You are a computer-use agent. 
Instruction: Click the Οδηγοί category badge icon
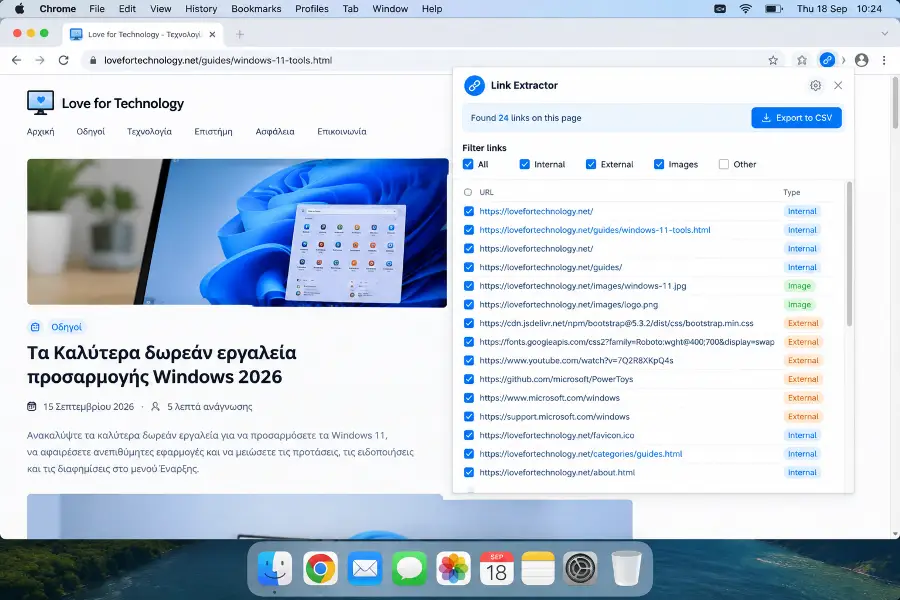pyautogui.click(x=35, y=327)
